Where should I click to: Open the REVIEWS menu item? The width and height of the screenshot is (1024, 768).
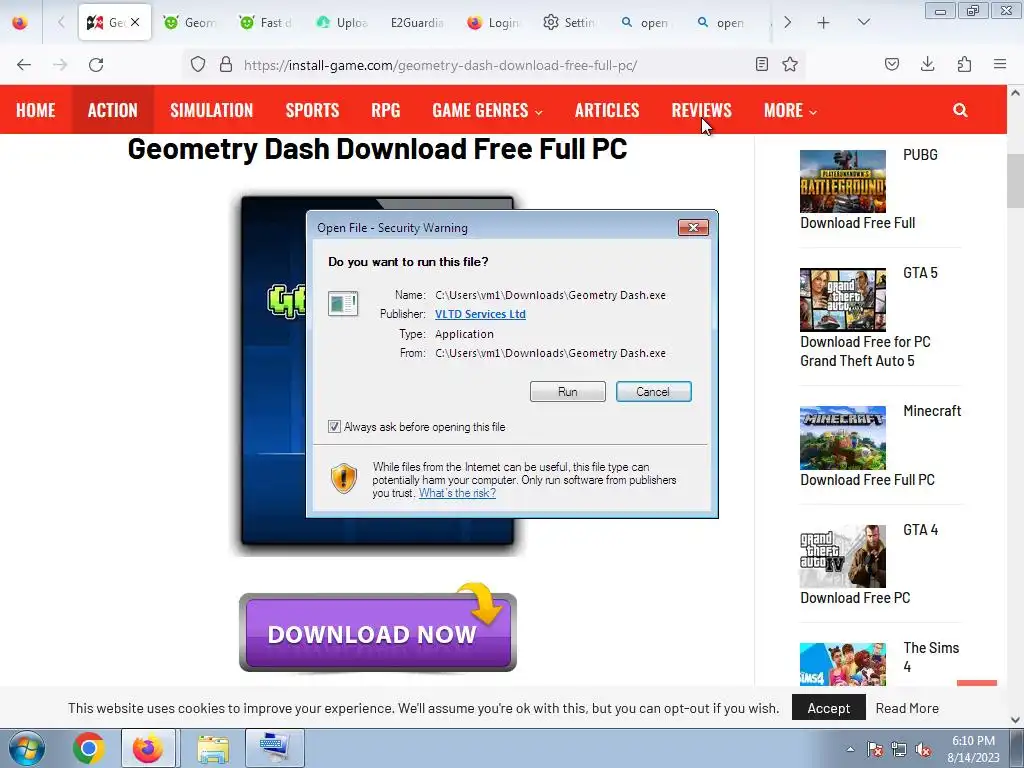(701, 110)
